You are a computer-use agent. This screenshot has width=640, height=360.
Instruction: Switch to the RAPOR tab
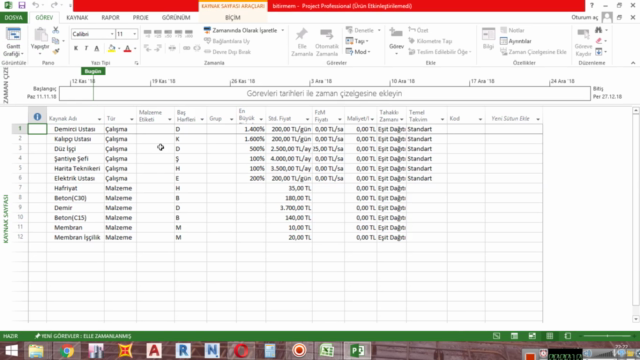[111, 18]
